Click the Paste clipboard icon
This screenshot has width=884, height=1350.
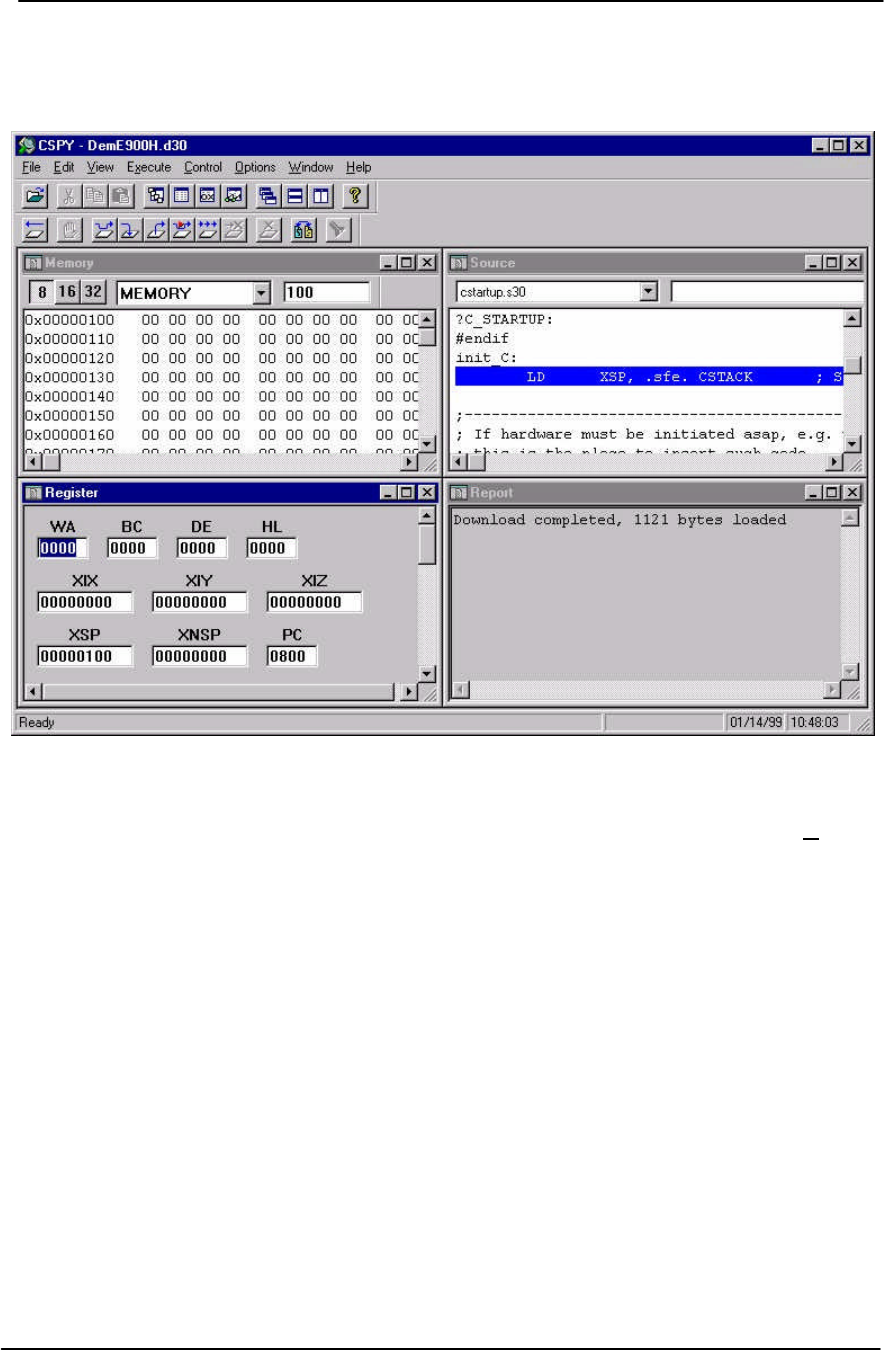[x=120, y=197]
